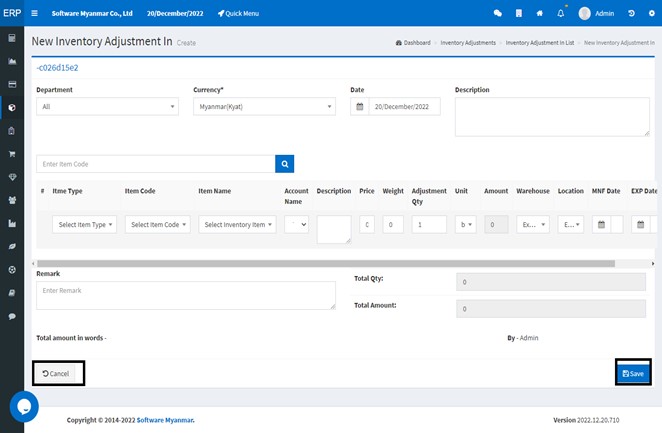Open settings gear in header
The image size is (662, 433).
(652, 13)
